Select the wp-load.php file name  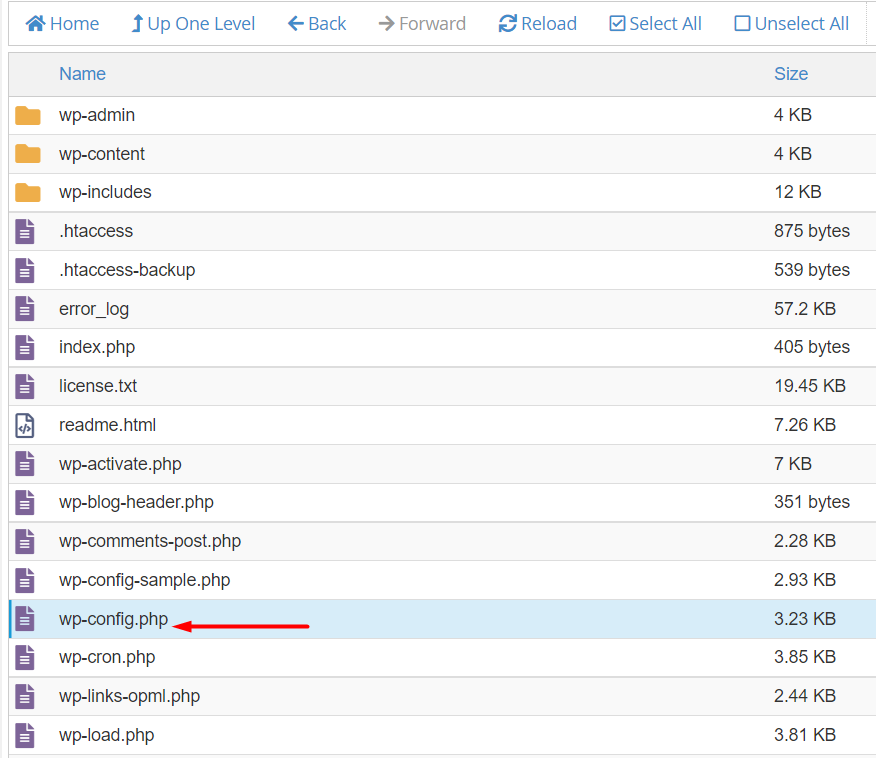(106, 735)
